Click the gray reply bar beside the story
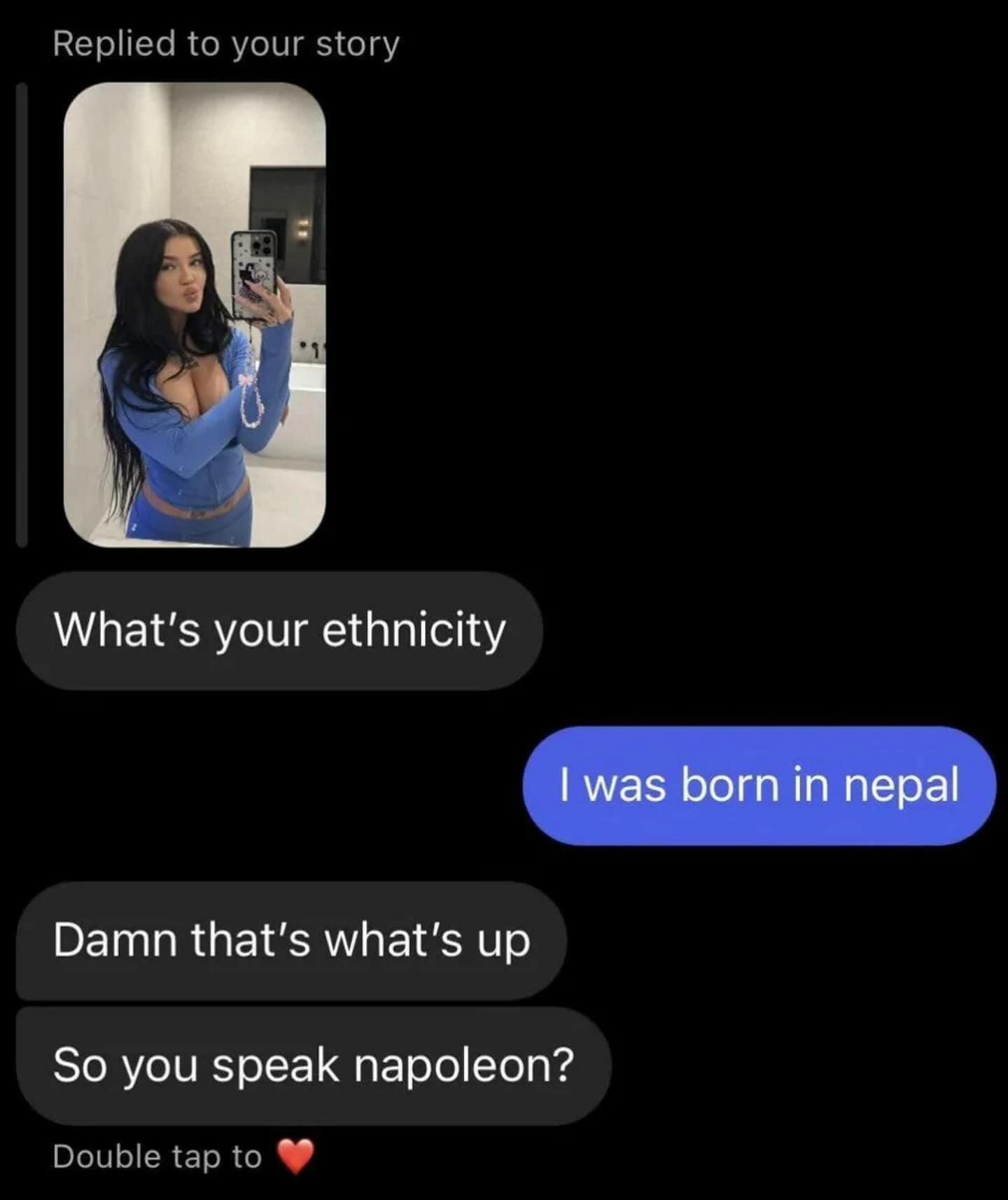This screenshot has width=1008, height=1200. click(22, 314)
